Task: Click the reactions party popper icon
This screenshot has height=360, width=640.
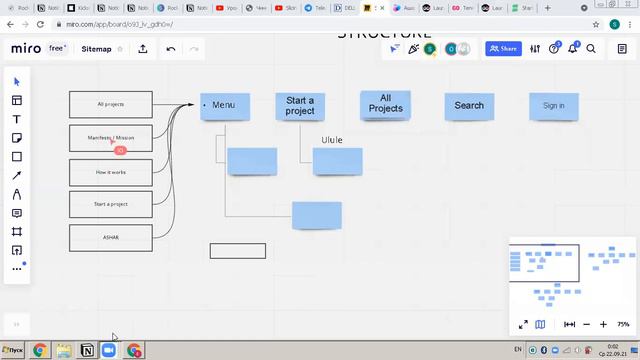Action: (x=413, y=49)
